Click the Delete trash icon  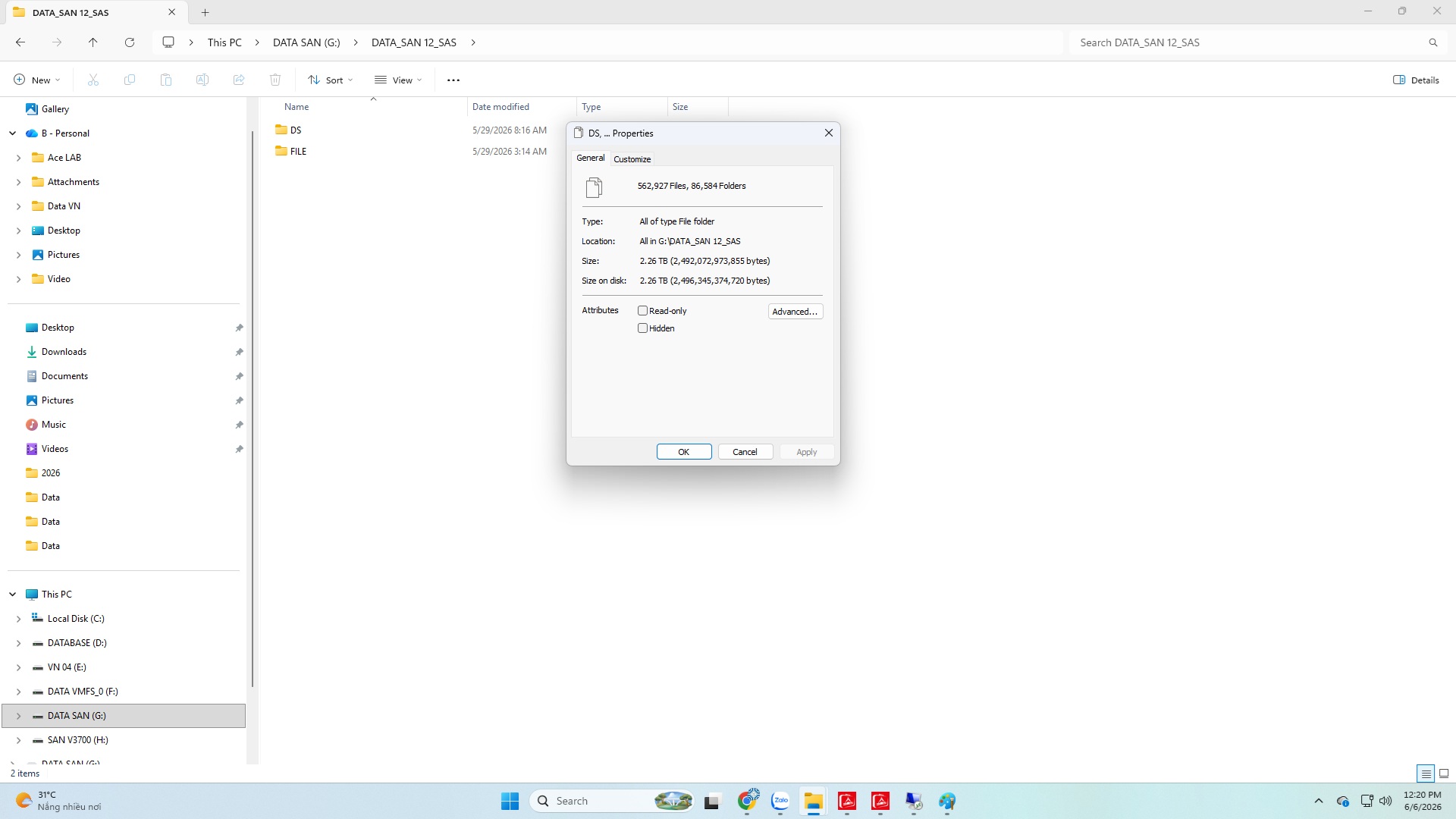[x=275, y=80]
